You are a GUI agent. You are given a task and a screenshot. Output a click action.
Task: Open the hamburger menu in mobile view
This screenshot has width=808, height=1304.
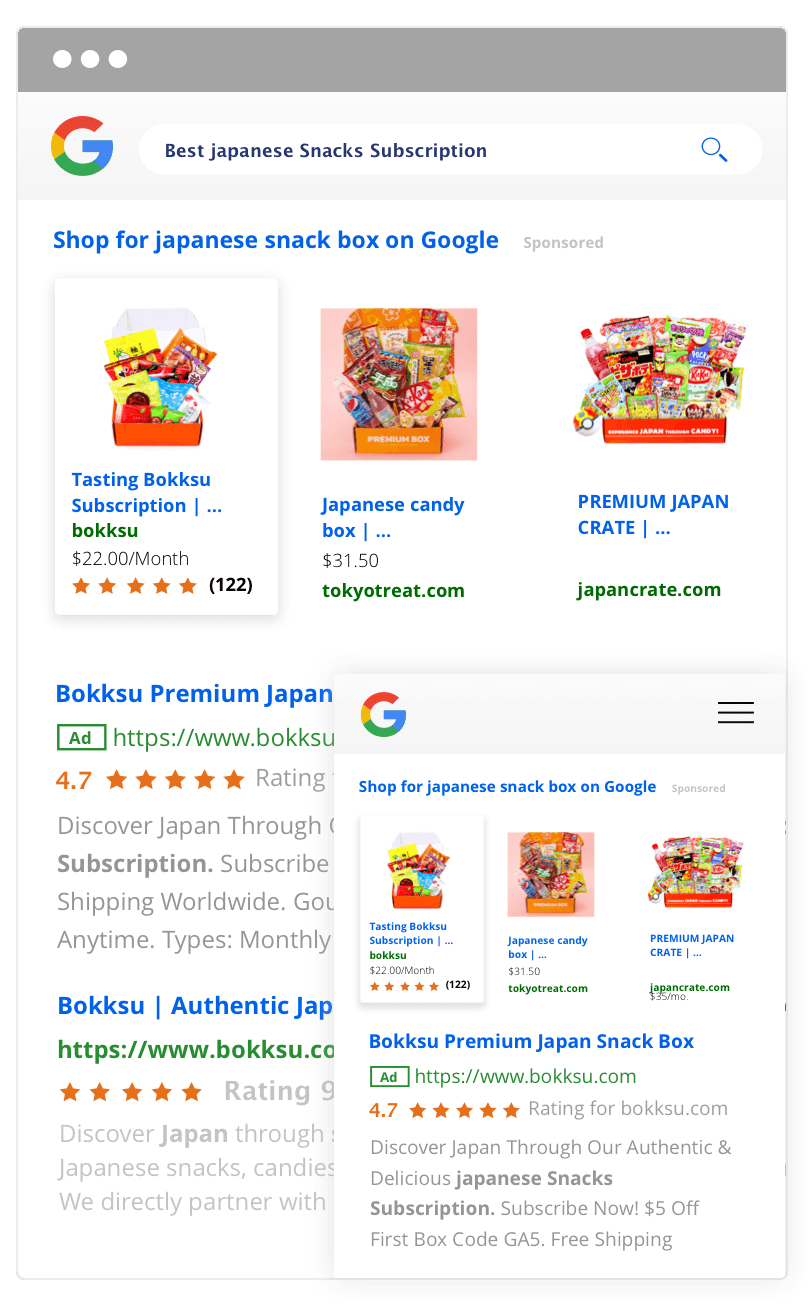[x=735, y=712]
